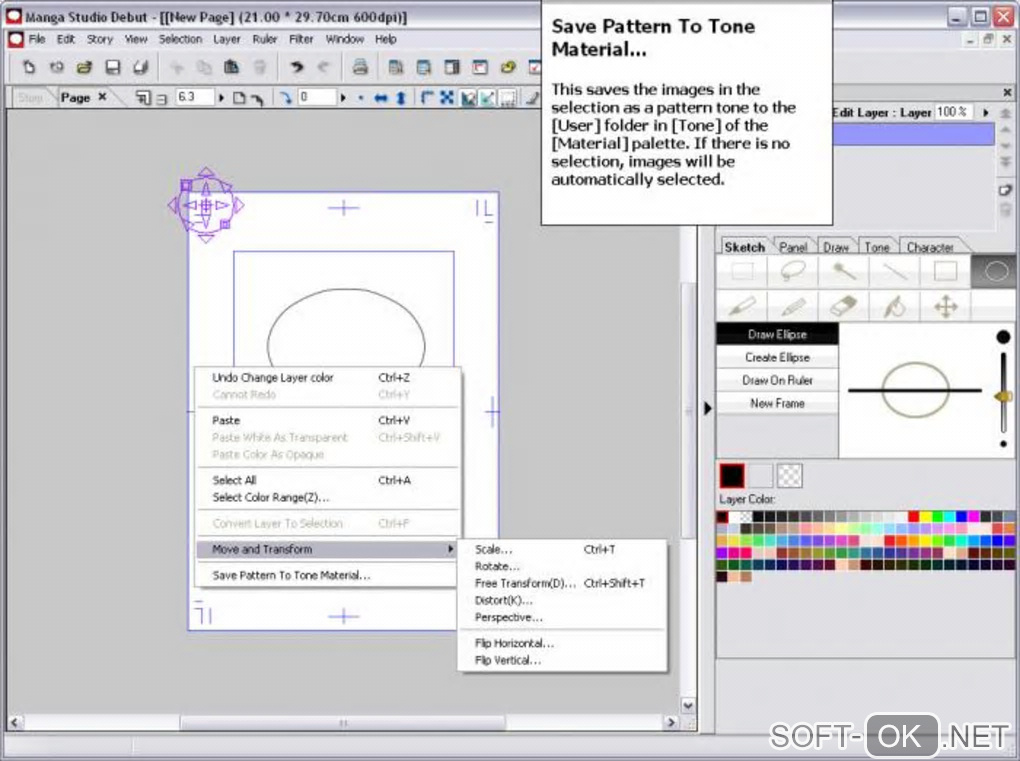This screenshot has width=1020, height=761.
Task: Open the Edit Layer opacity dropdown arrow
Action: coord(986,113)
